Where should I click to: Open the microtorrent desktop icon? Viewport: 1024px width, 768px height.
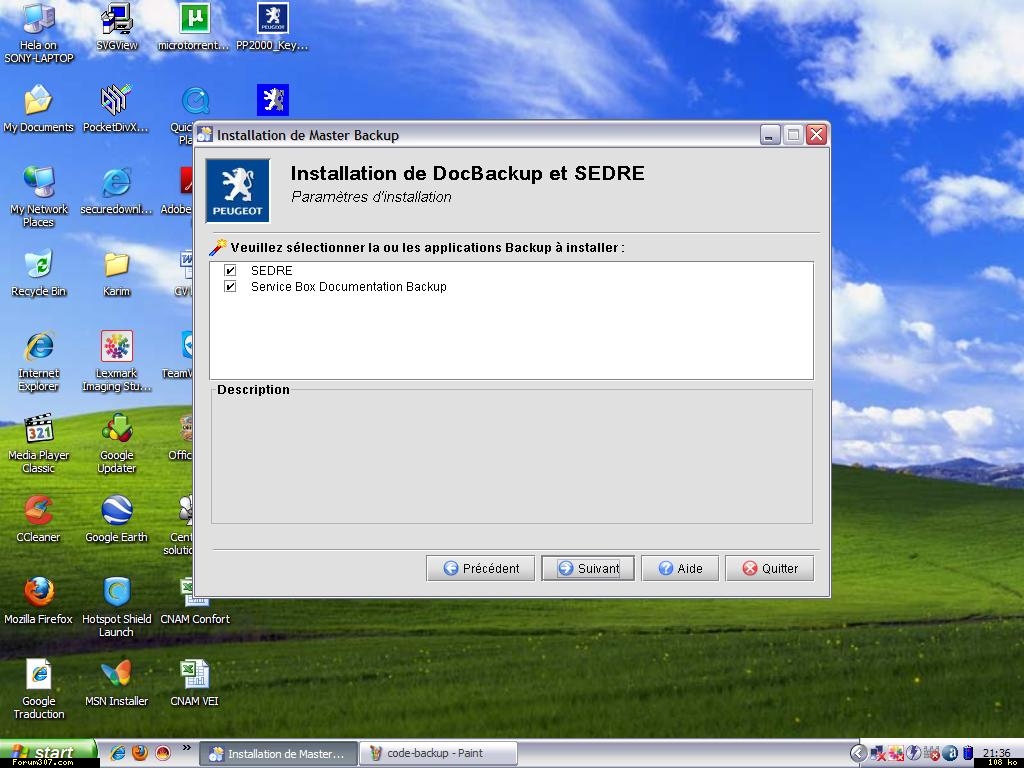pyautogui.click(x=194, y=27)
